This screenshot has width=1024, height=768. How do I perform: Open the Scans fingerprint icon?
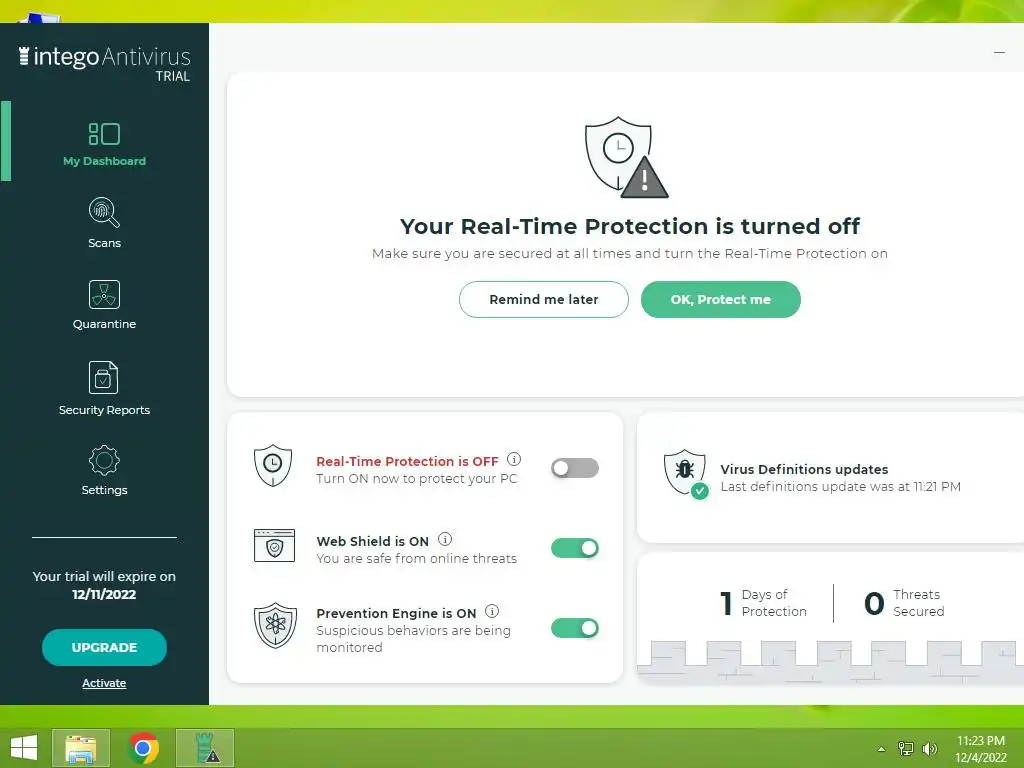click(x=104, y=212)
